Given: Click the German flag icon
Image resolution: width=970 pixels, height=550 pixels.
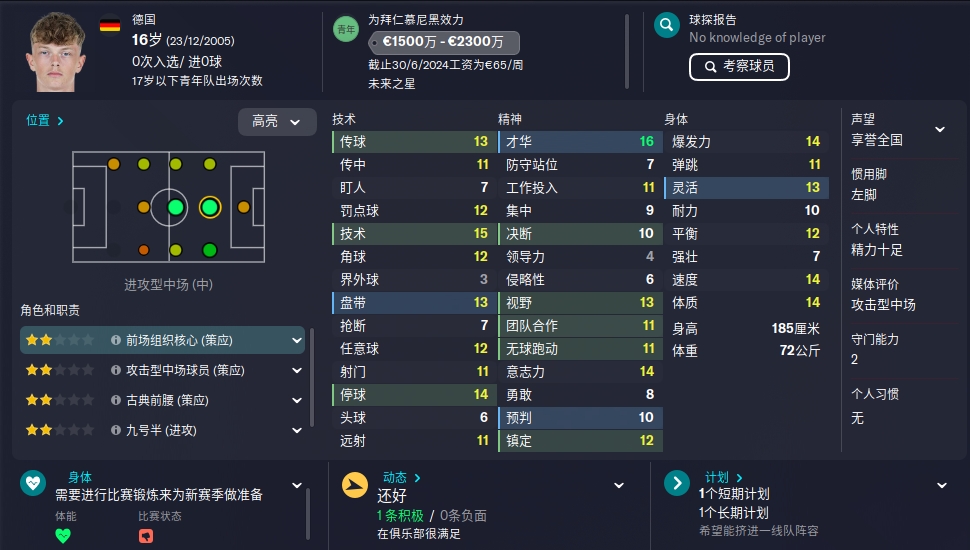Looking at the screenshot, I should (x=110, y=25).
